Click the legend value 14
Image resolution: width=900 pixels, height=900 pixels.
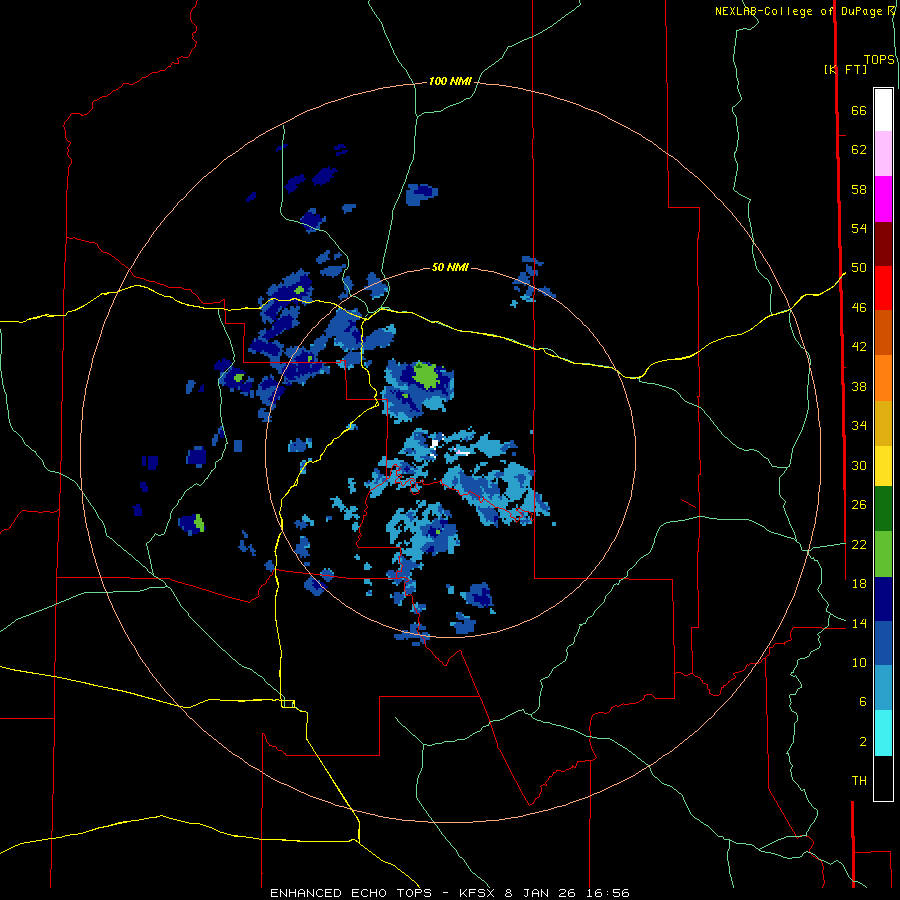[859, 624]
